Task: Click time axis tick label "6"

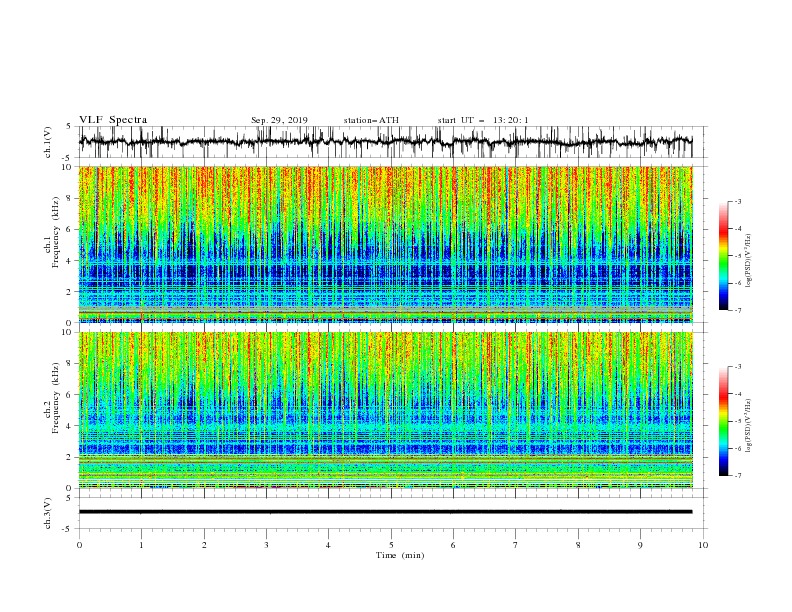Action: point(453,545)
